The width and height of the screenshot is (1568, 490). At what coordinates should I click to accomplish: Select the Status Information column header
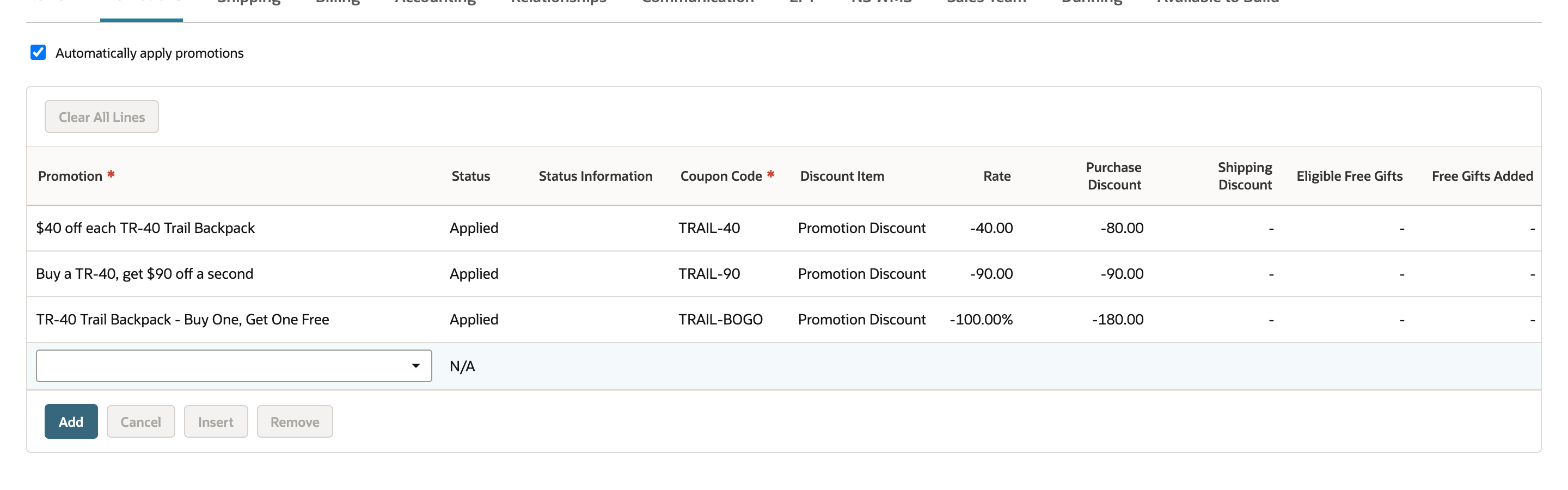coord(595,176)
